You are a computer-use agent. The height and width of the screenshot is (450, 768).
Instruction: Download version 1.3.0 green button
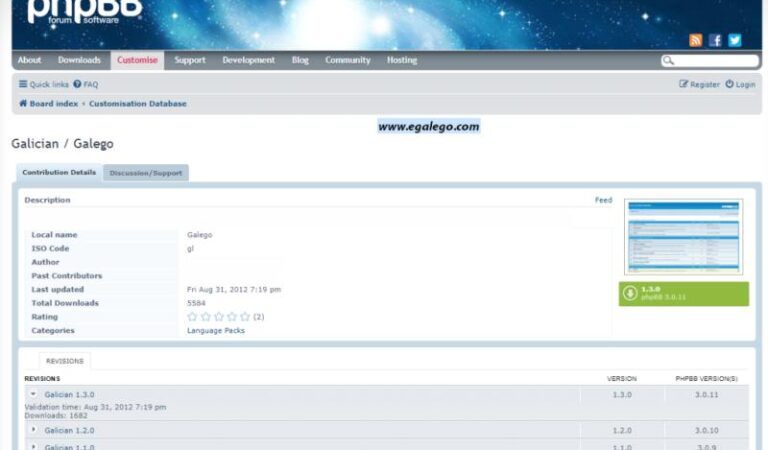click(x=684, y=294)
